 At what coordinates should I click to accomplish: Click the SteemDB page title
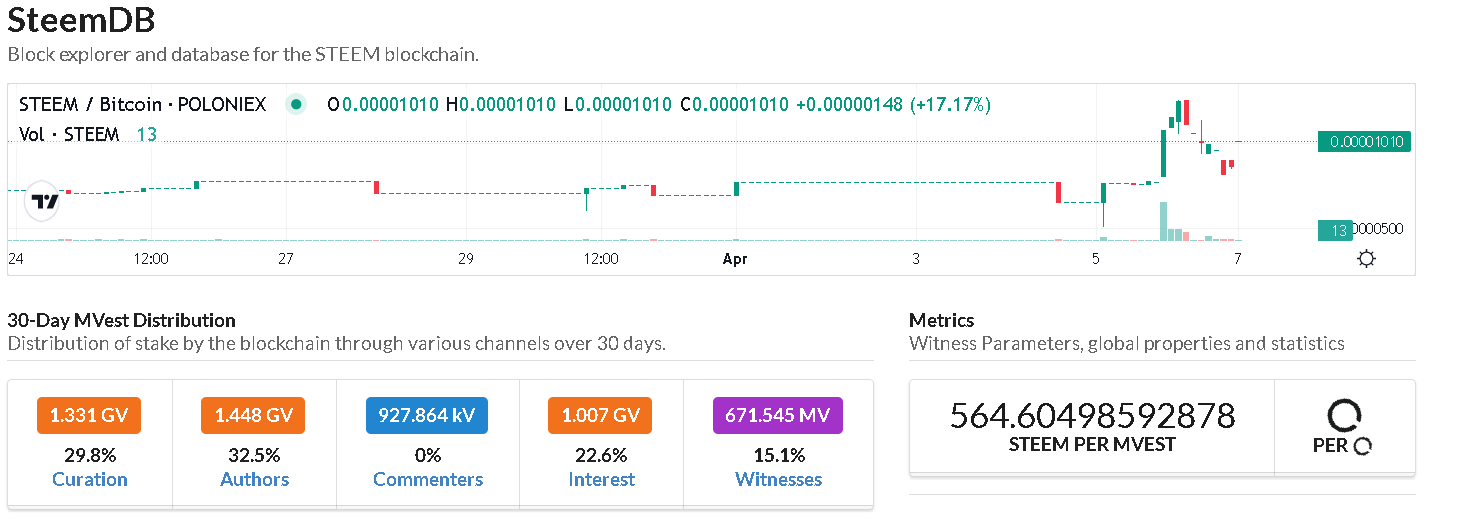tap(81, 20)
